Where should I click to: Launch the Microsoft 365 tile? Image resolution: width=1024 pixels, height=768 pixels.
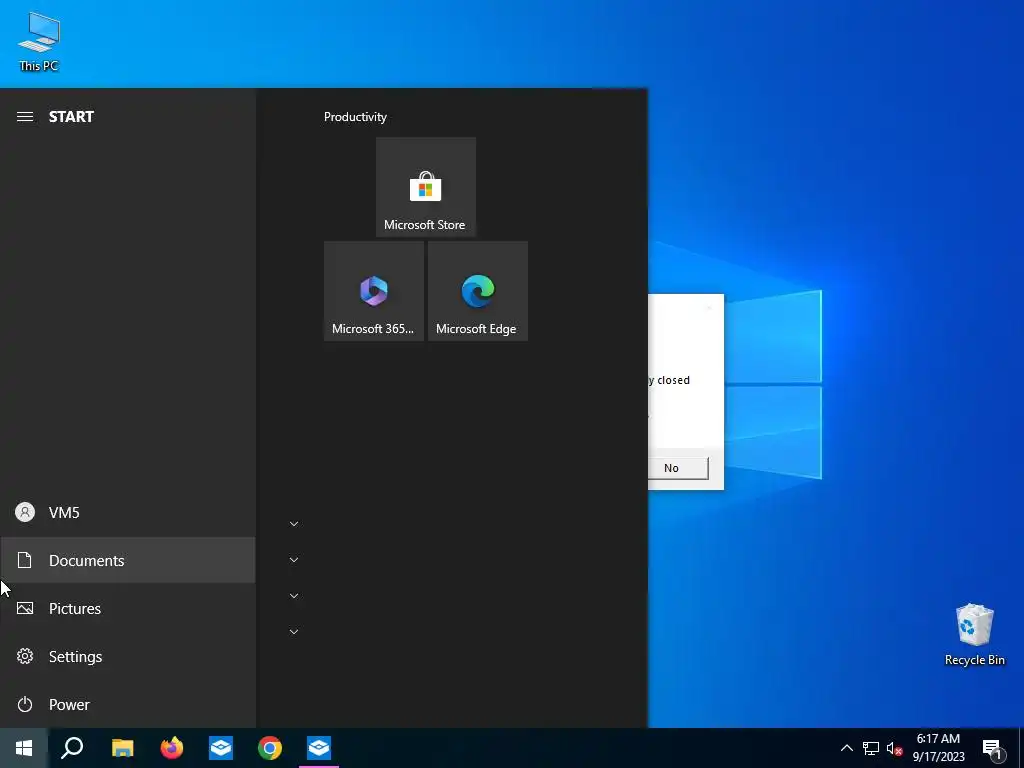point(374,291)
